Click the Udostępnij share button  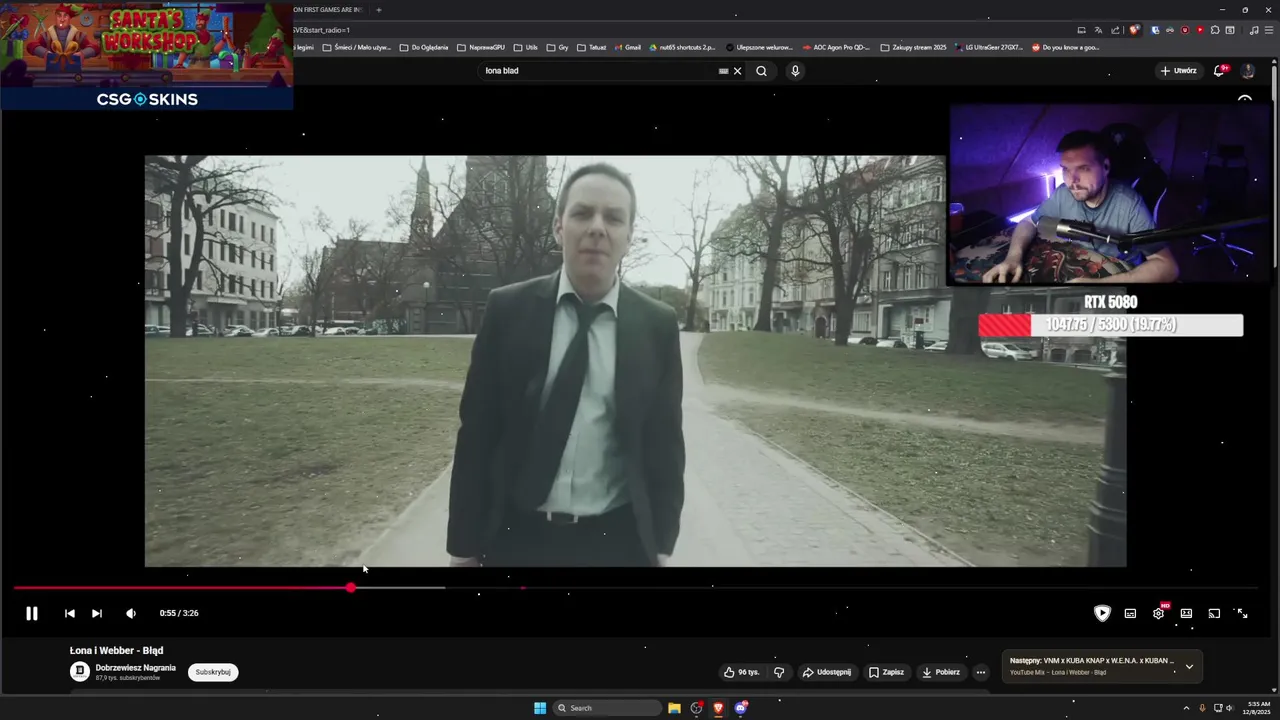point(827,672)
